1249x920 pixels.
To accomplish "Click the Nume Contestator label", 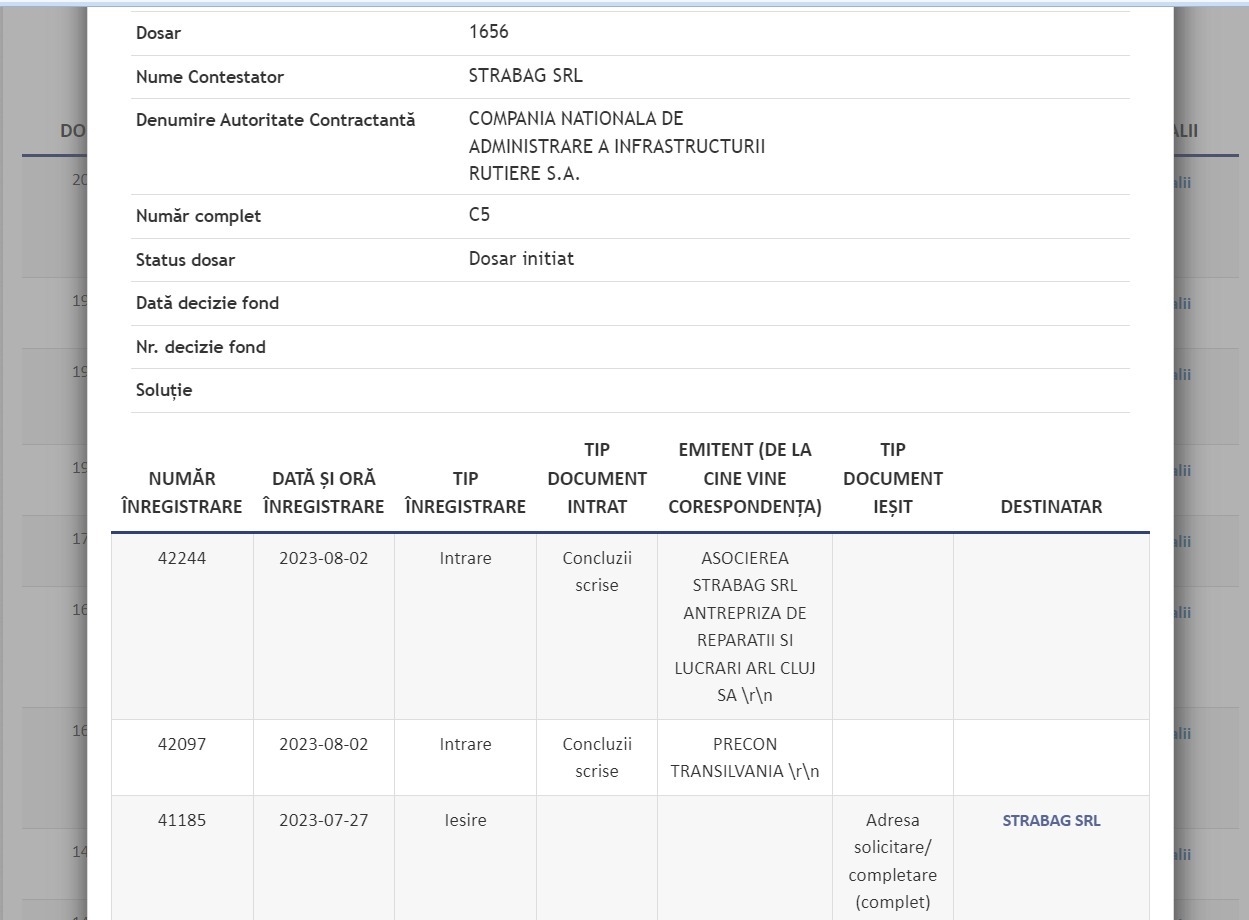I will click(x=210, y=77).
